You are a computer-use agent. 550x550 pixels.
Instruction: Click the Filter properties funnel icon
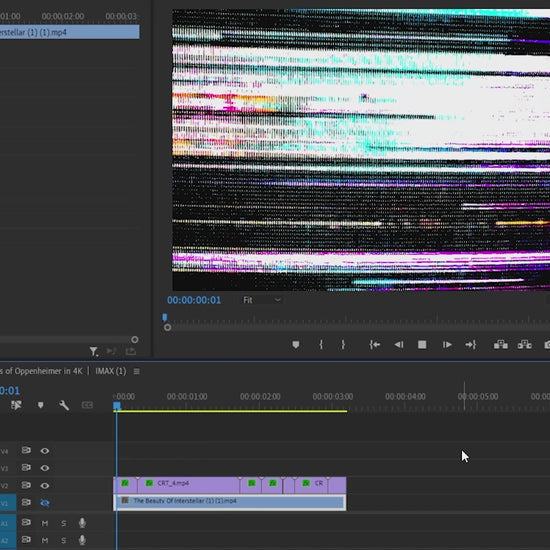[x=94, y=351]
